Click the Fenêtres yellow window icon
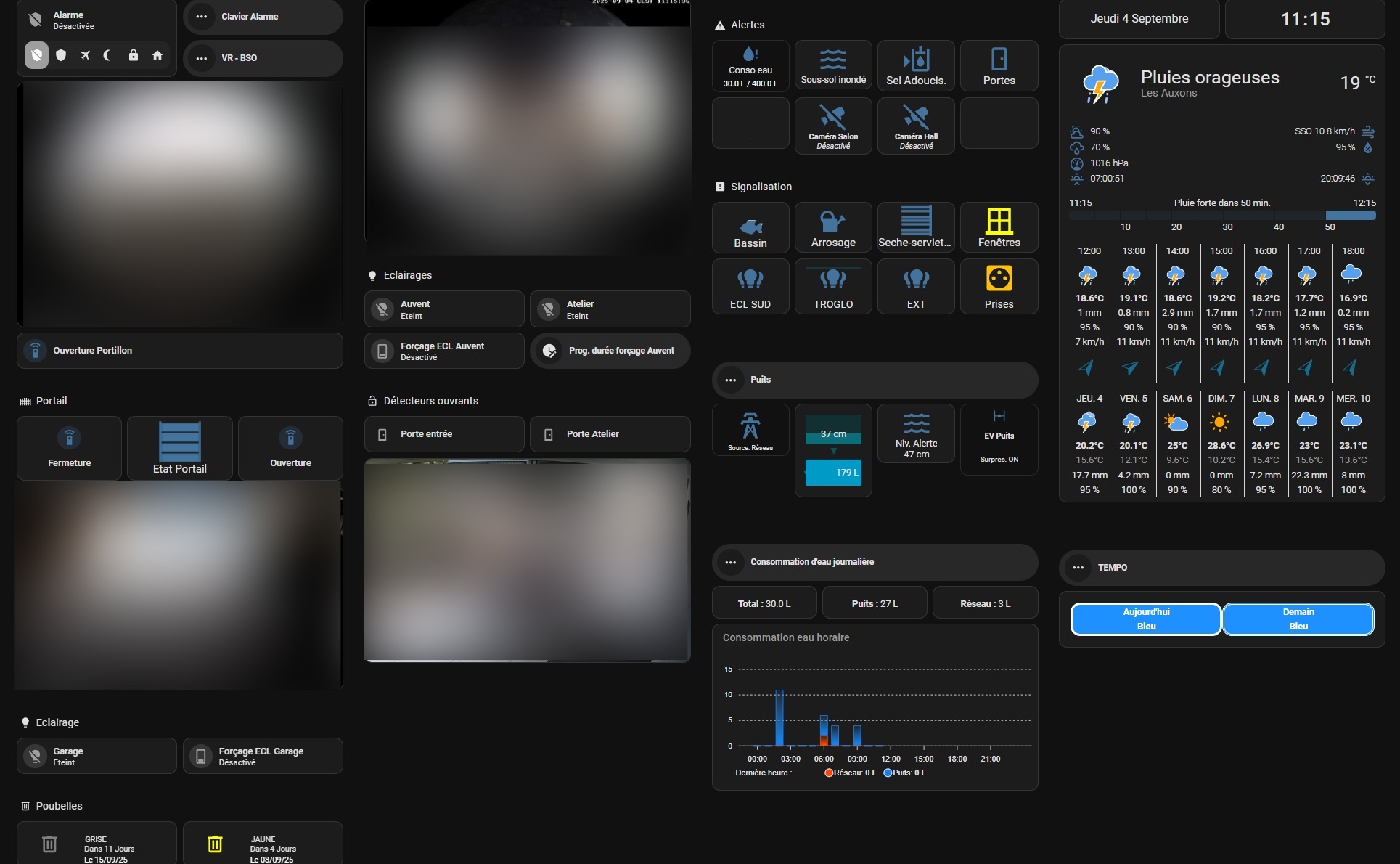Image resolution: width=1400 pixels, height=864 pixels. (999, 221)
